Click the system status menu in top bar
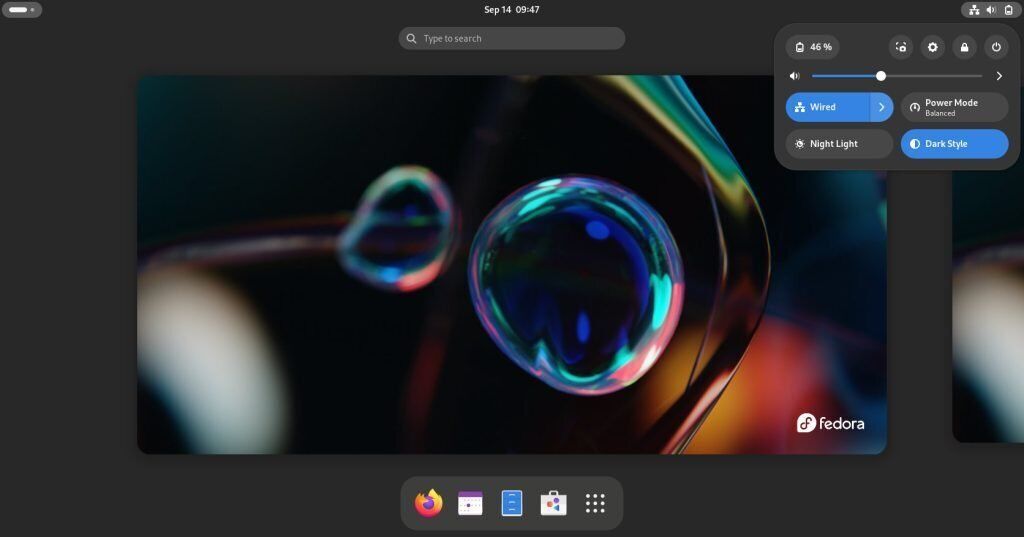1024x537 pixels. 989,10
